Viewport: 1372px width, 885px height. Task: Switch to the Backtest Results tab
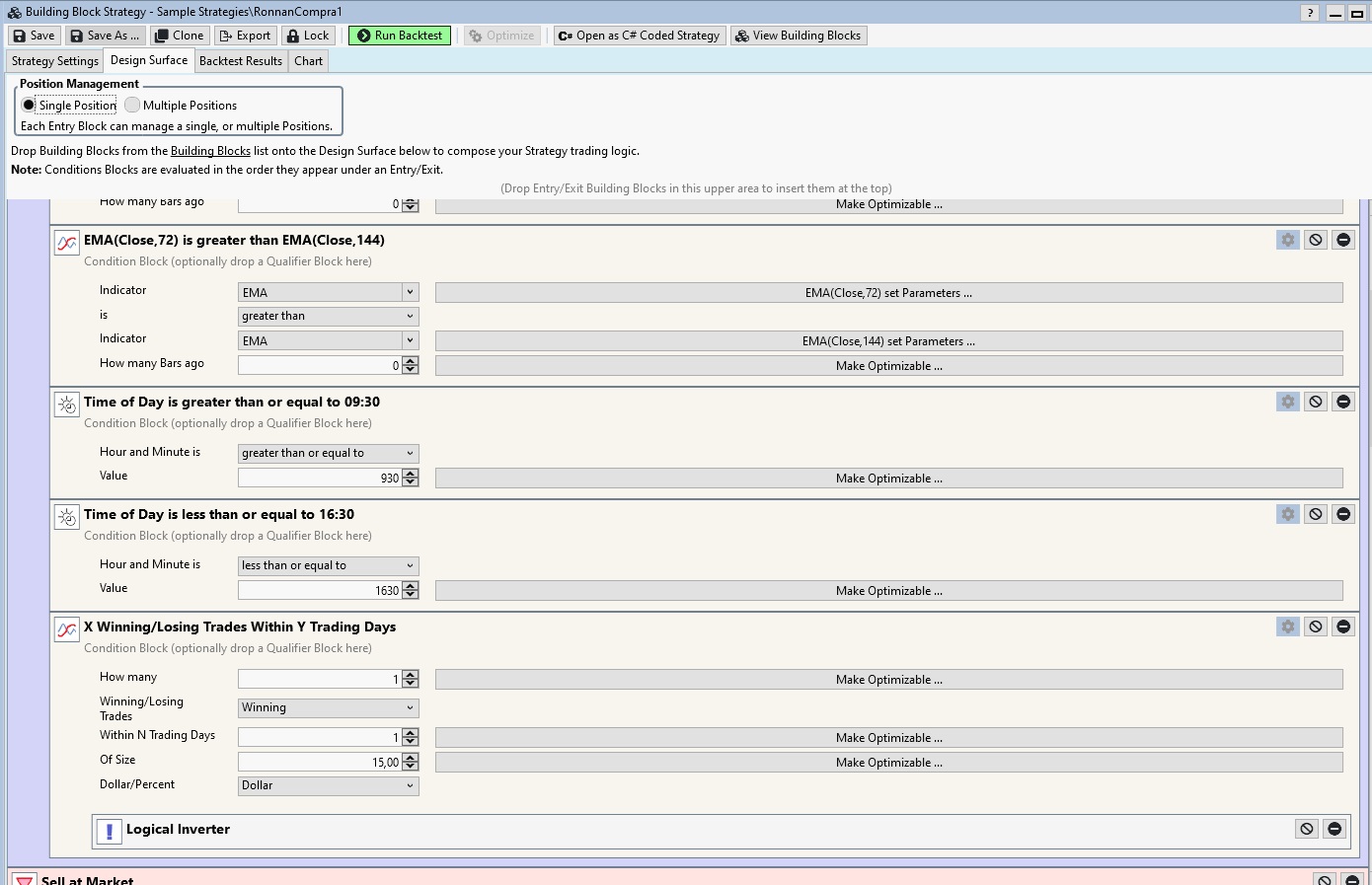[241, 61]
